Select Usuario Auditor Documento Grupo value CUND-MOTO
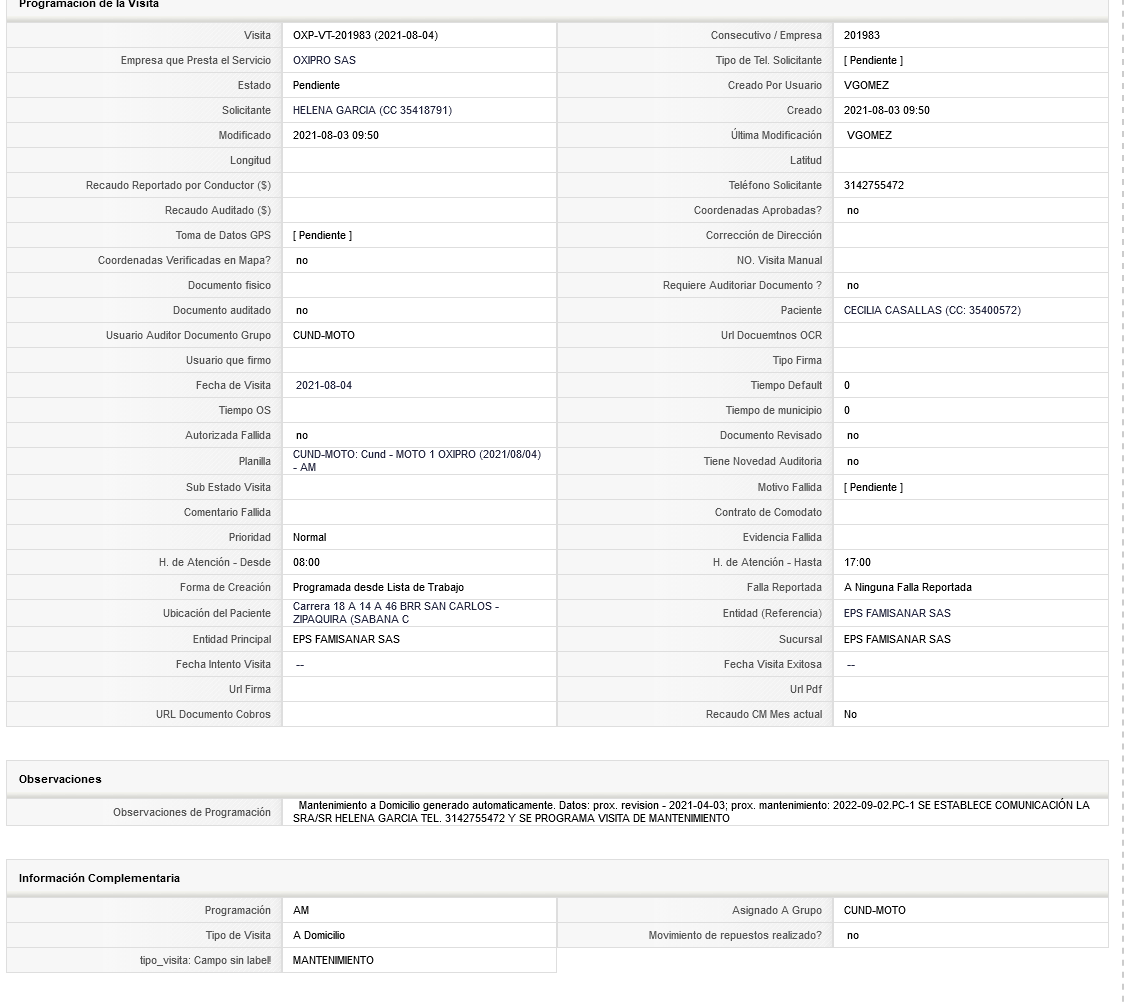This screenshot has width=1138, height=1002. tap(324, 335)
